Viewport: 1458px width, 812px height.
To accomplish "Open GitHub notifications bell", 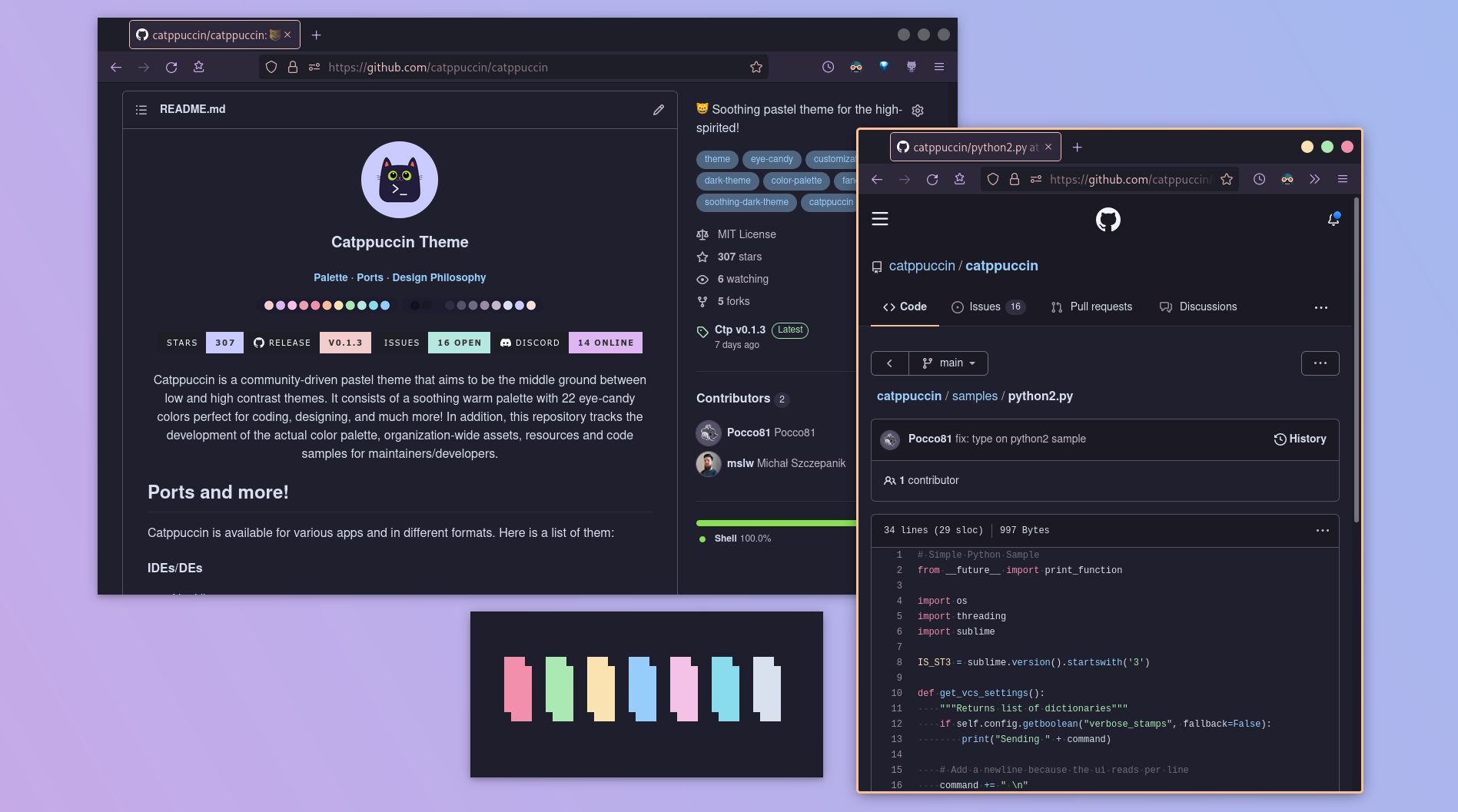I will click(1333, 220).
